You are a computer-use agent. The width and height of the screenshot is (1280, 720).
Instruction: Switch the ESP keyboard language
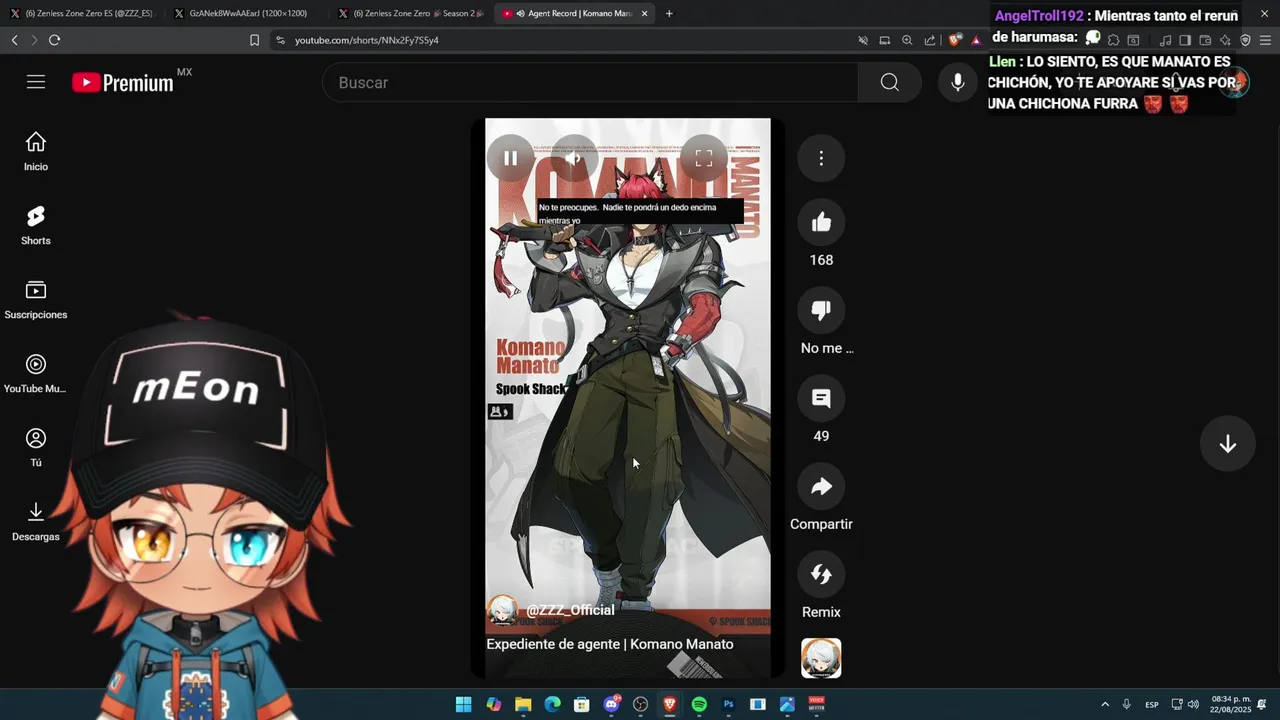tap(1152, 705)
